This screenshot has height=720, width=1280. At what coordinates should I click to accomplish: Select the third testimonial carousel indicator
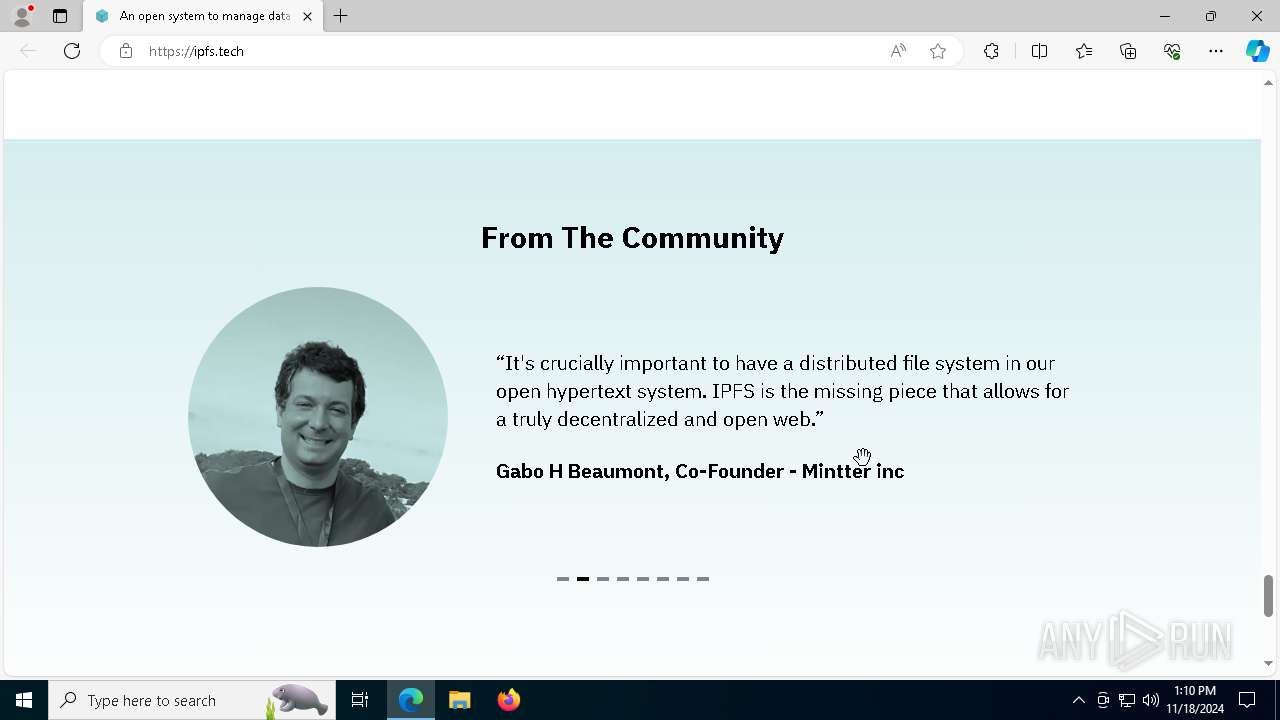point(603,579)
